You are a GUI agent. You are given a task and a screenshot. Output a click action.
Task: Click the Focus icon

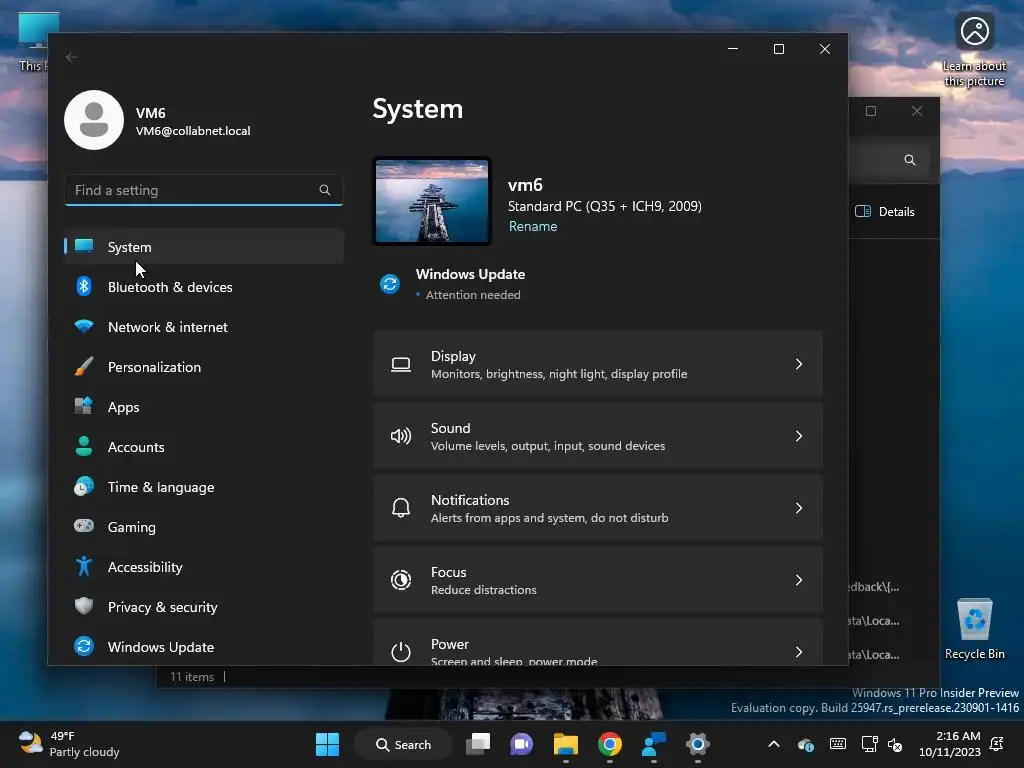click(x=401, y=580)
